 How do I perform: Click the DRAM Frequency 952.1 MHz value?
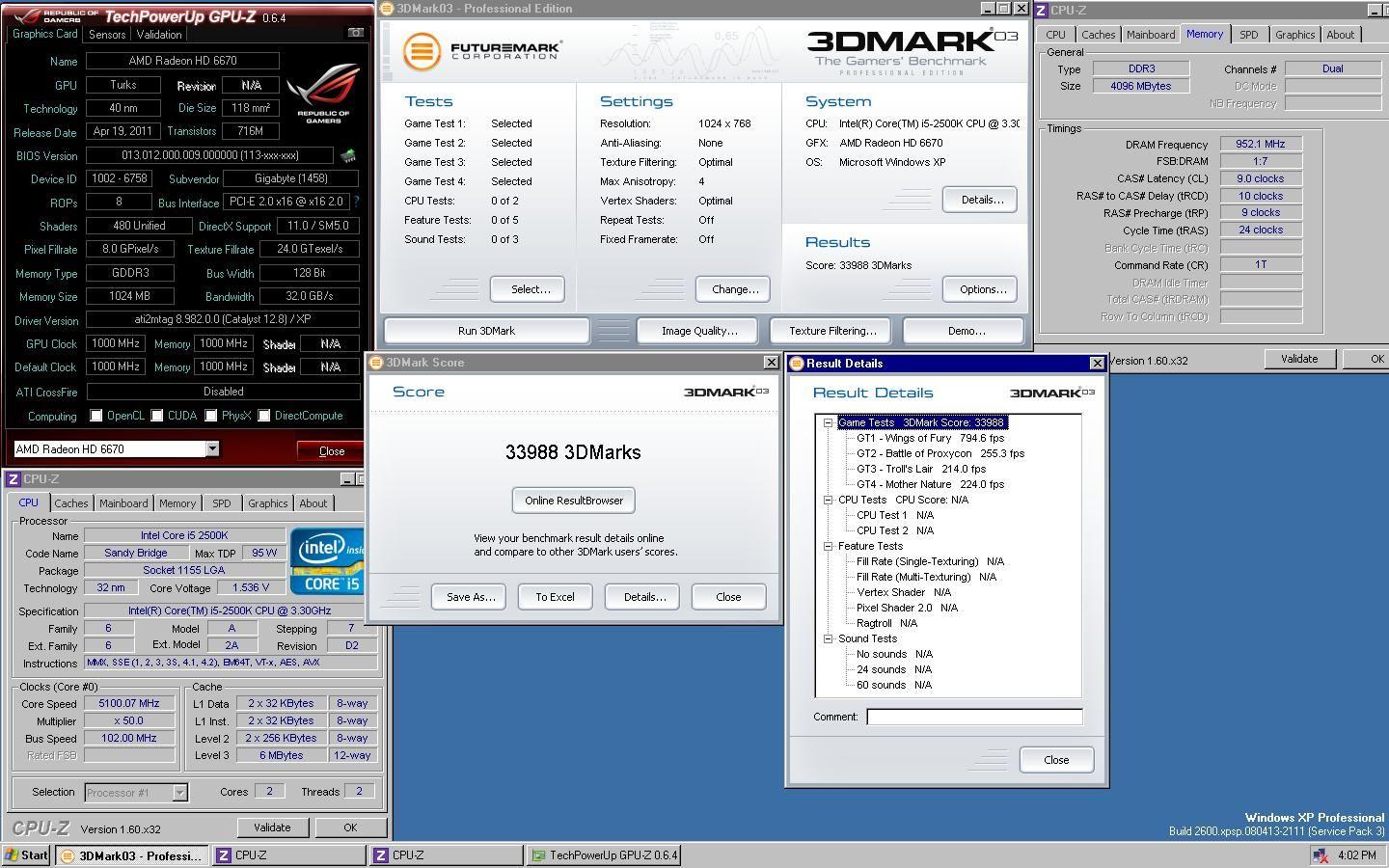pos(1261,145)
